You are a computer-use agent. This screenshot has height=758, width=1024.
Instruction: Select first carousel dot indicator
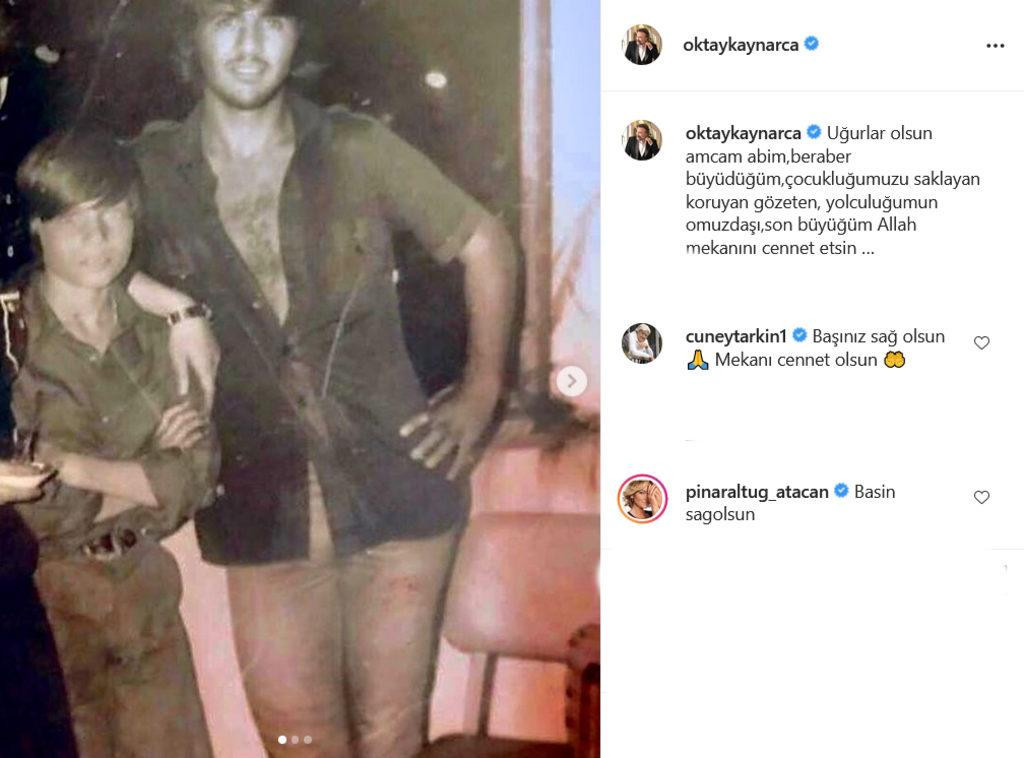(x=282, y=740)
